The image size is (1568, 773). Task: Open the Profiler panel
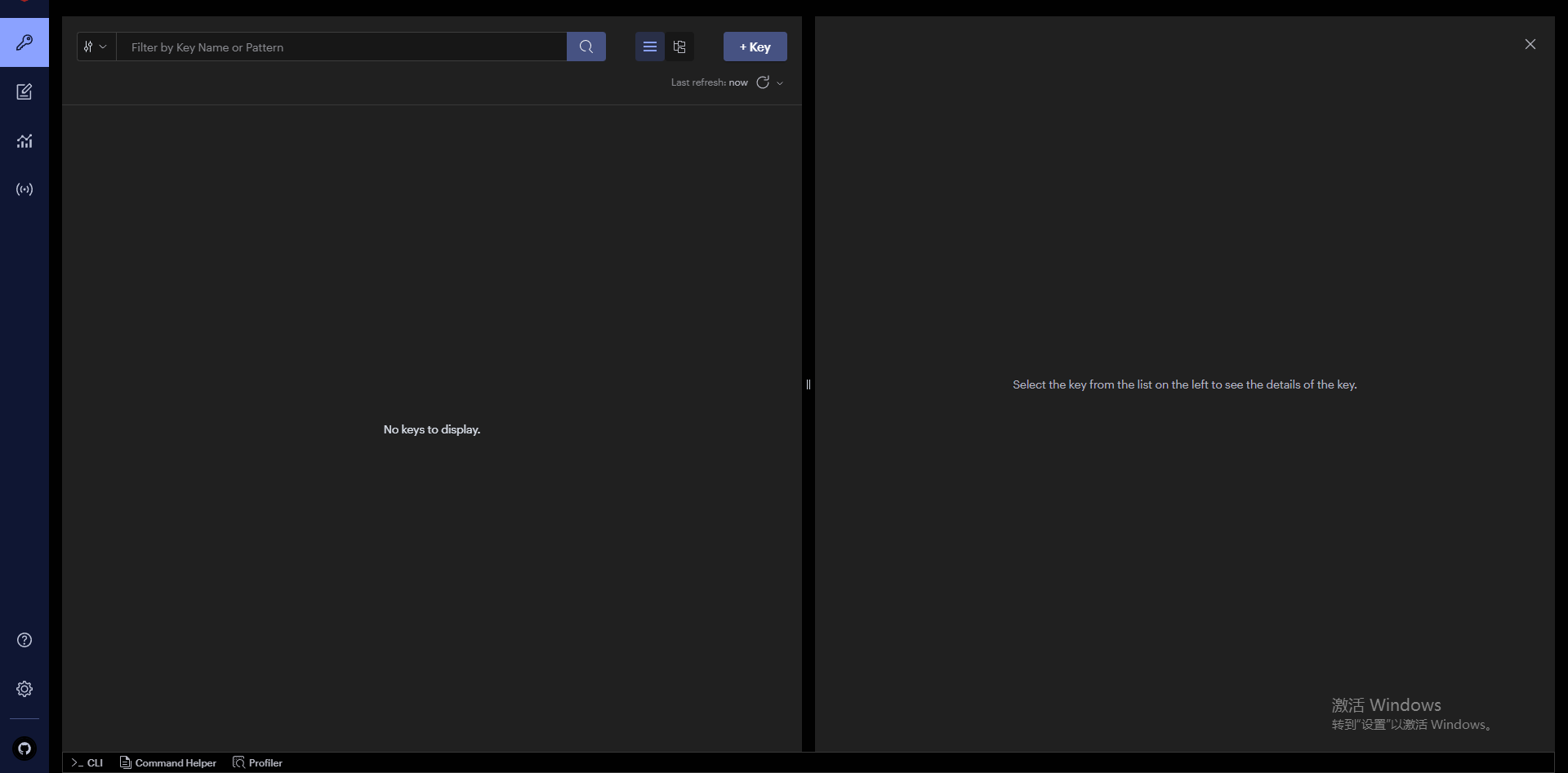(258, 762)
